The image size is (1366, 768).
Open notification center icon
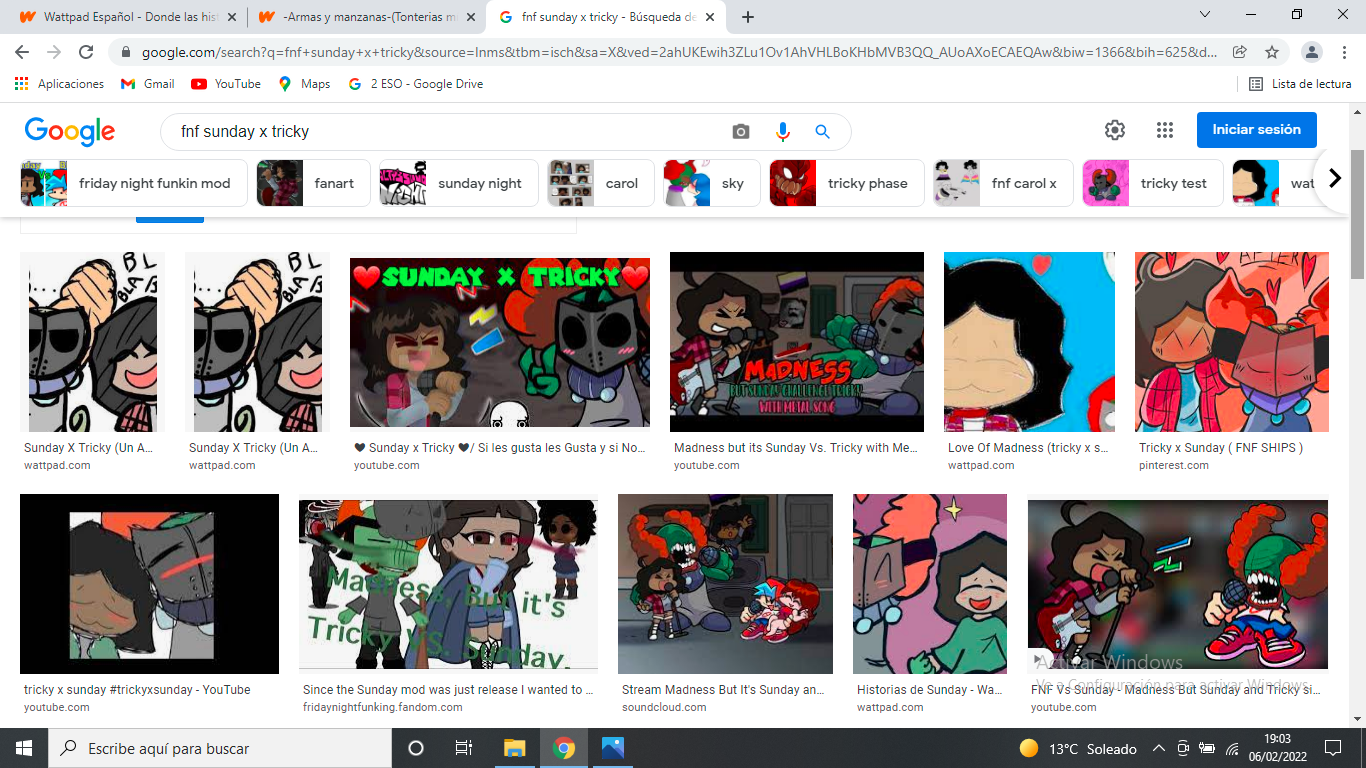(x=1333, y=748)
